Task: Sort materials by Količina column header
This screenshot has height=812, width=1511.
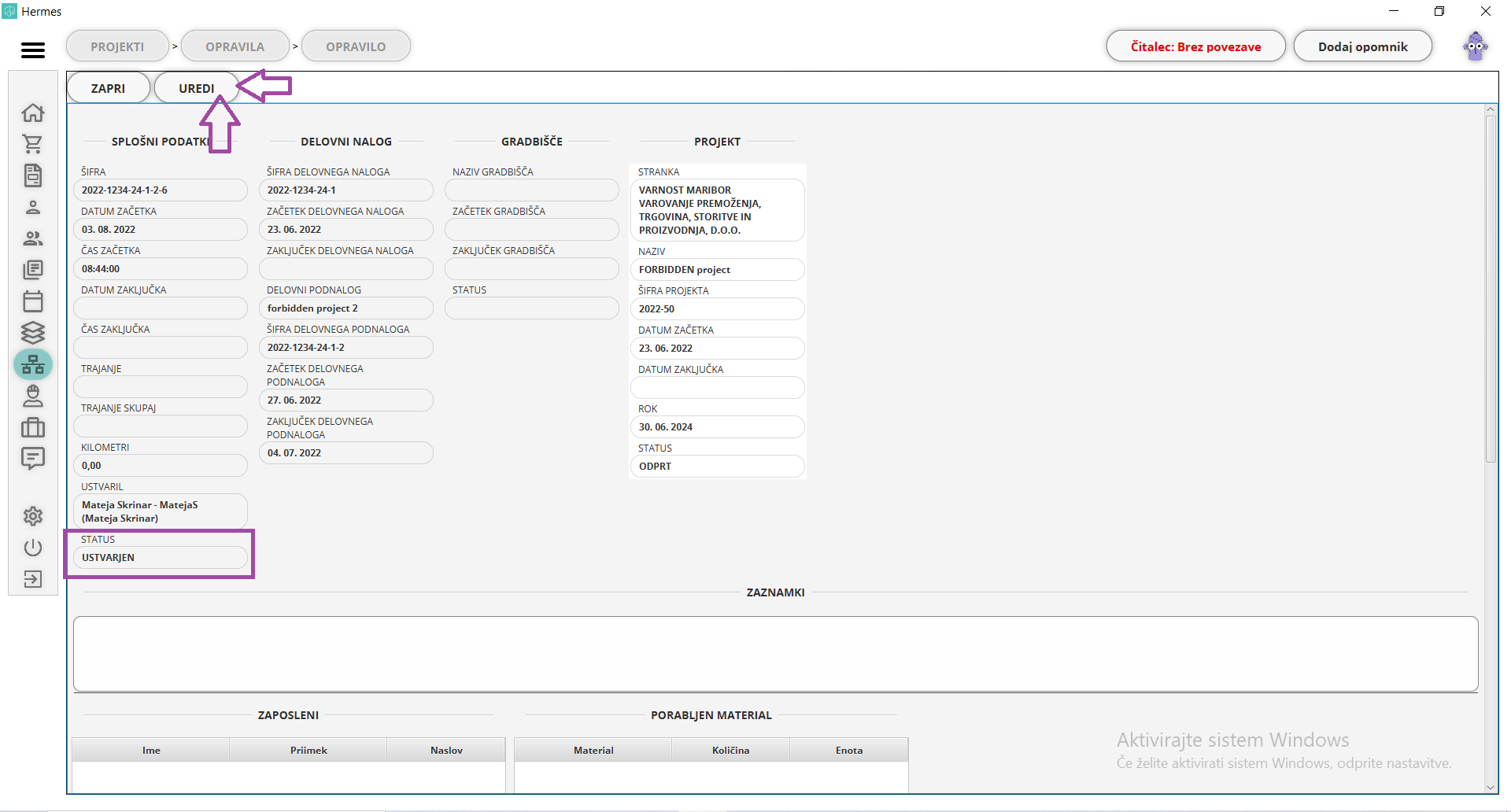Action: pos(731,750)
